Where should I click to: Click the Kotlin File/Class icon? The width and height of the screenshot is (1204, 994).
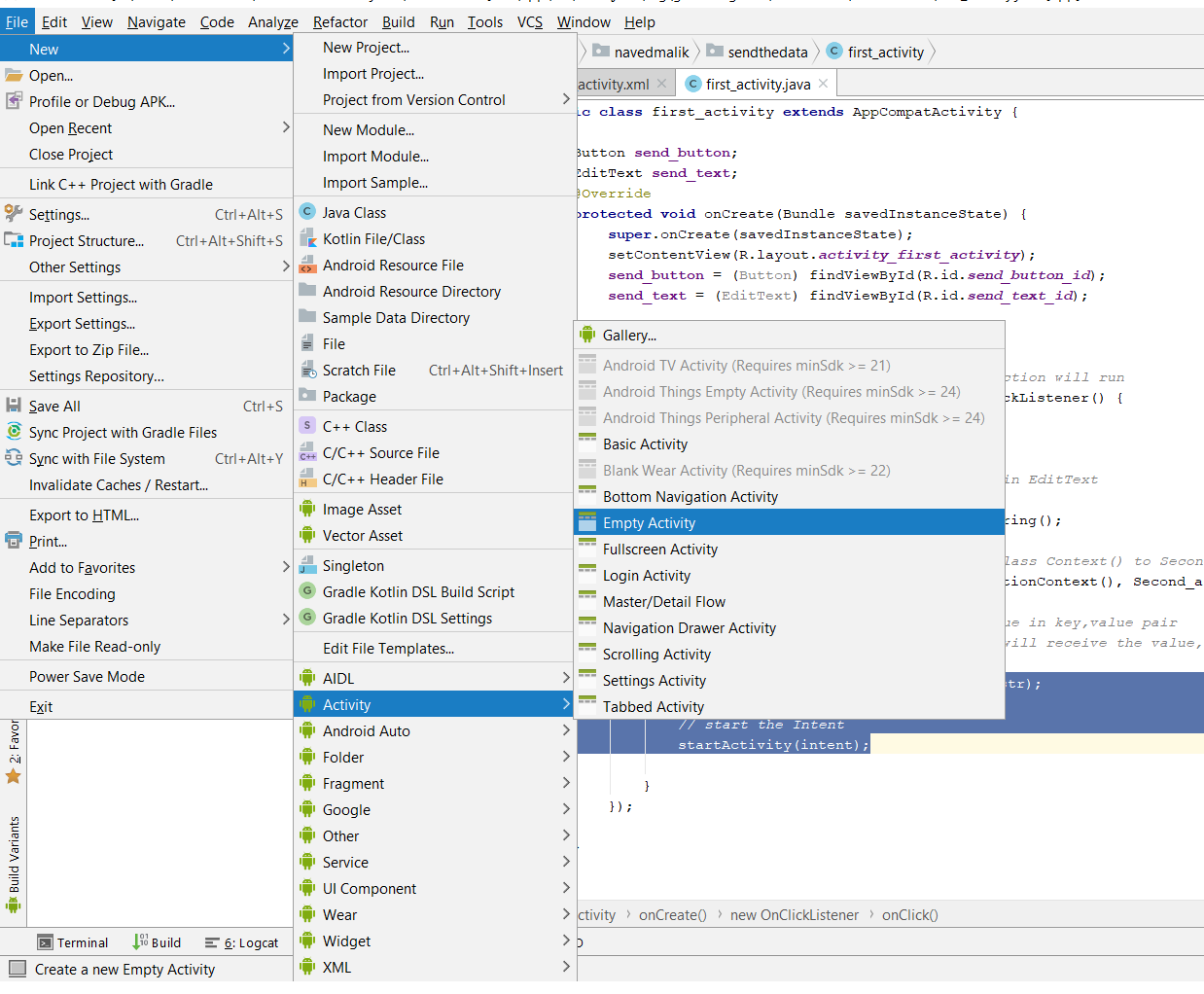[307, 238]
